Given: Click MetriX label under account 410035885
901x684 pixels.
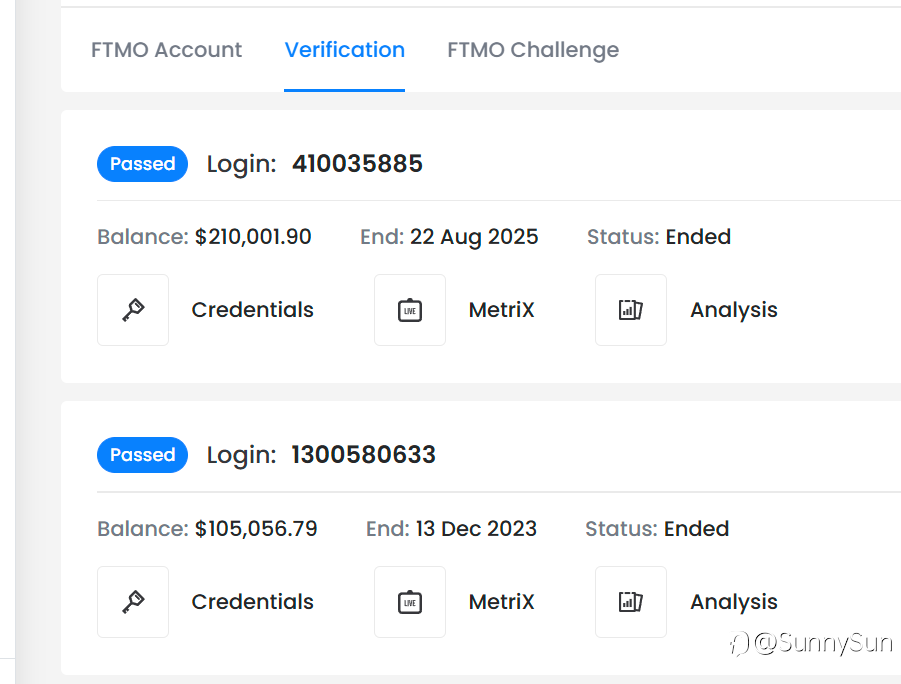Looking at the screenshot, I should point(501,310).
